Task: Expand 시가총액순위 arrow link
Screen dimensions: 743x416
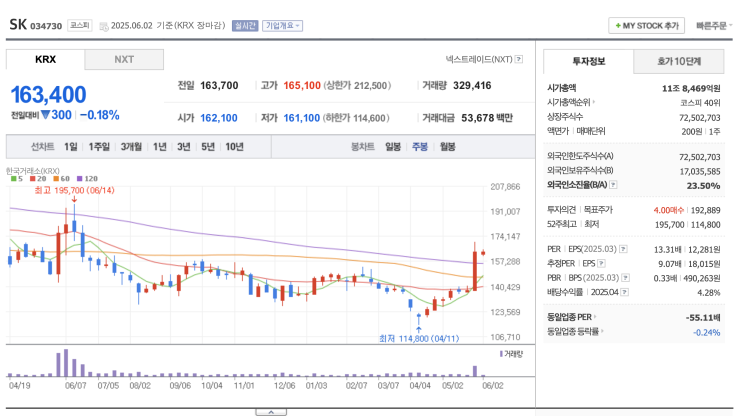Action: point(571,102)
